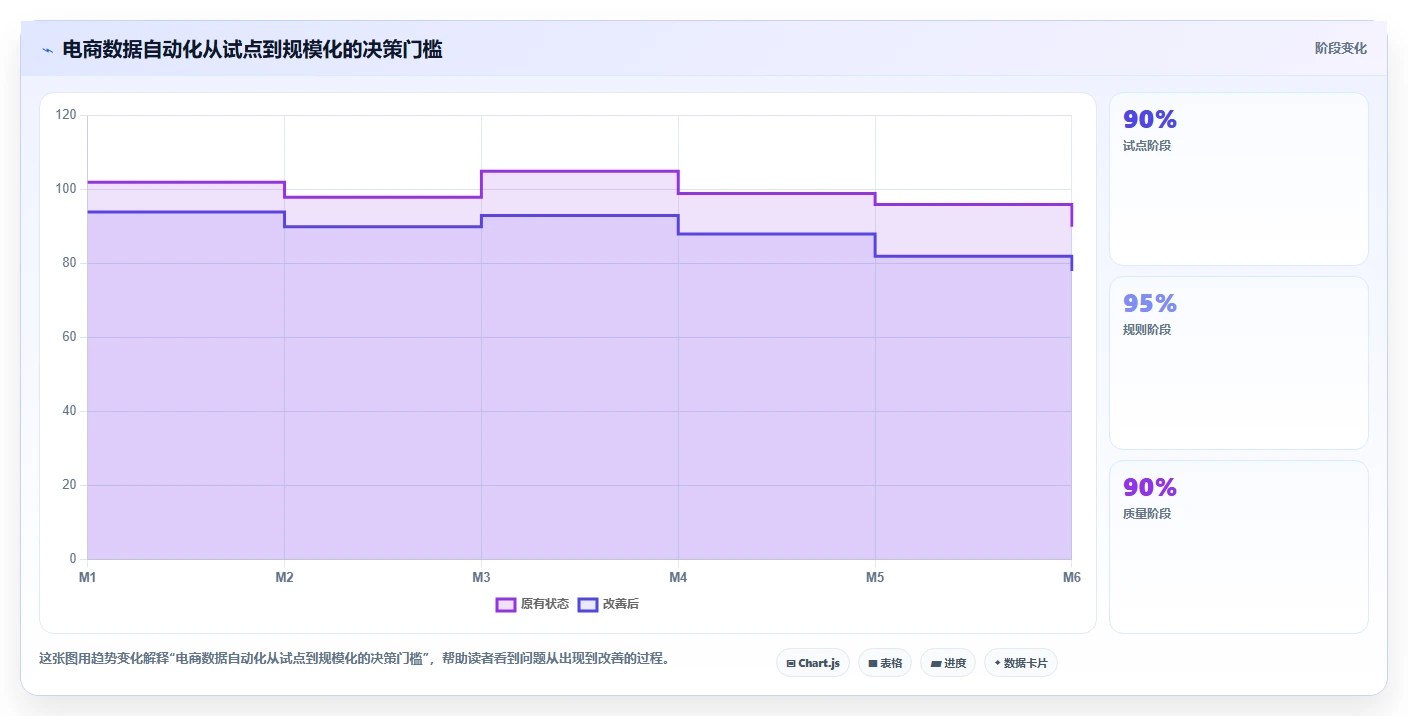Click the purple 原有状态 legend swatch
The height and width of the screenshot is (716, 1408).
point(506,604)
